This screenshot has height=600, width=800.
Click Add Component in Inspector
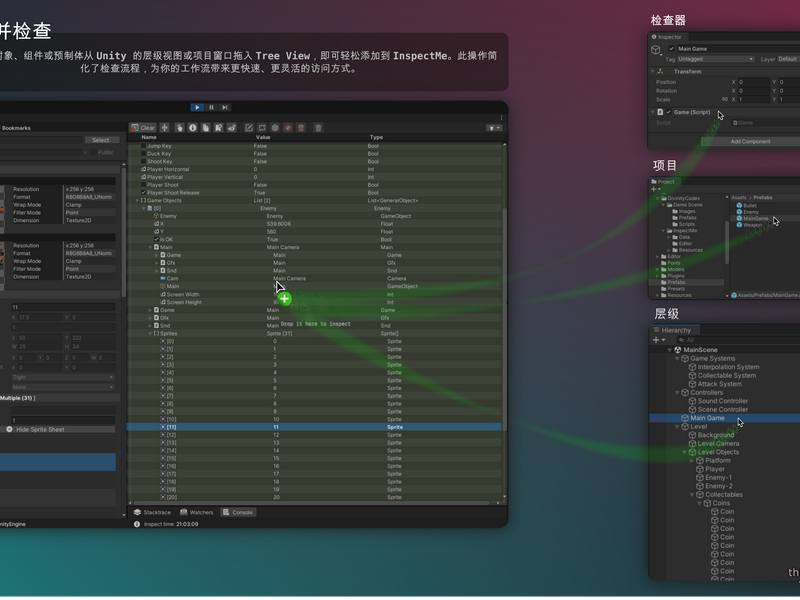751,142
